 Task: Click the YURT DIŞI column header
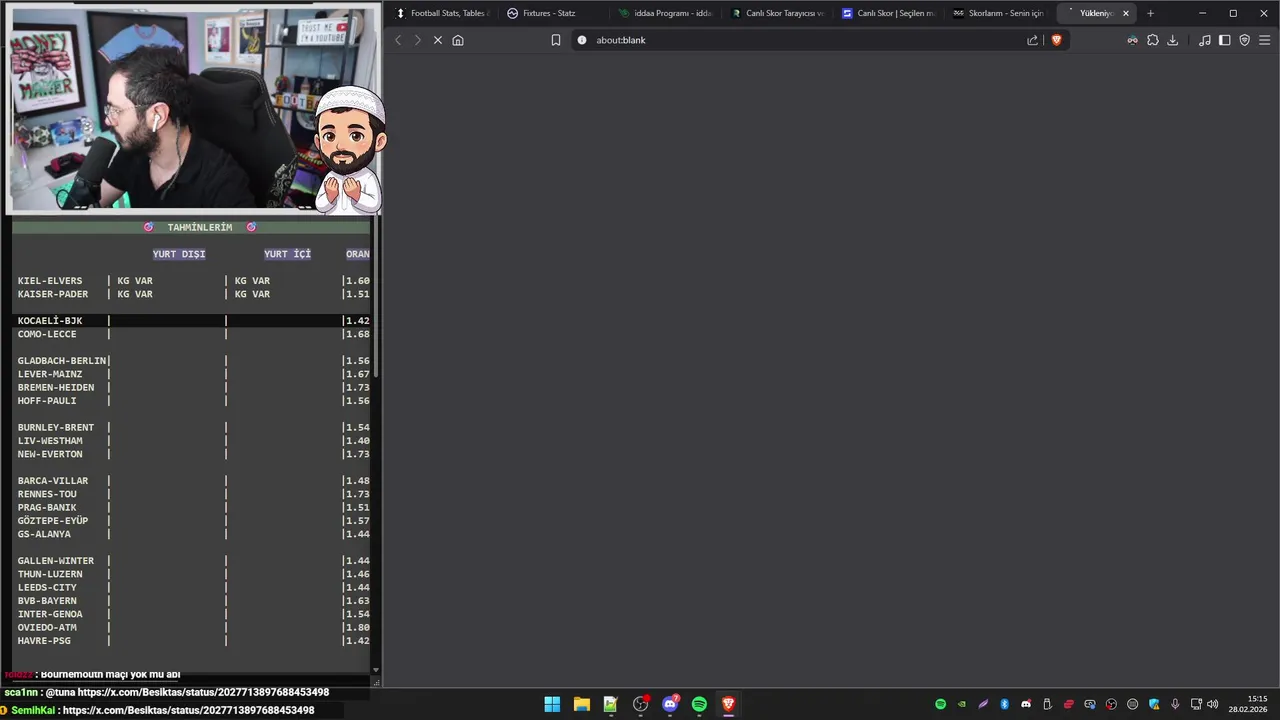pos(179,254)
